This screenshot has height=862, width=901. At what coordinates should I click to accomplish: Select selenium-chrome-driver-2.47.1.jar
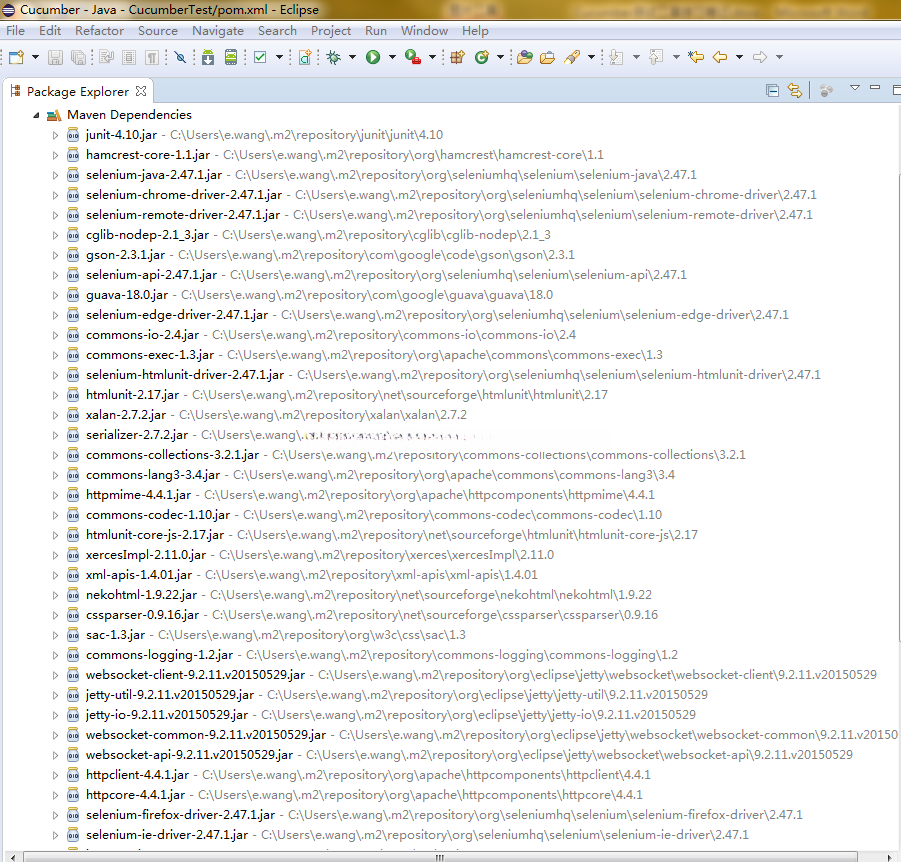click(184, 195)
